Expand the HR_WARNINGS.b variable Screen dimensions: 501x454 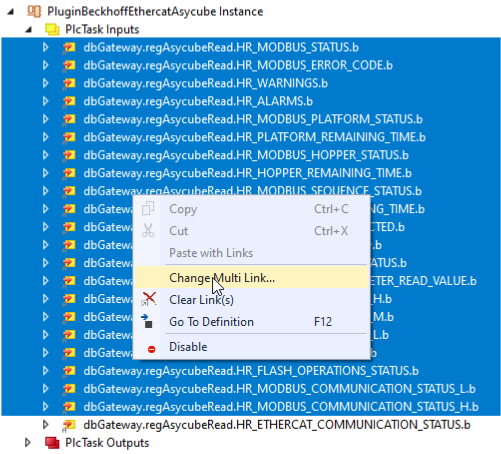(x=46, y=83)
